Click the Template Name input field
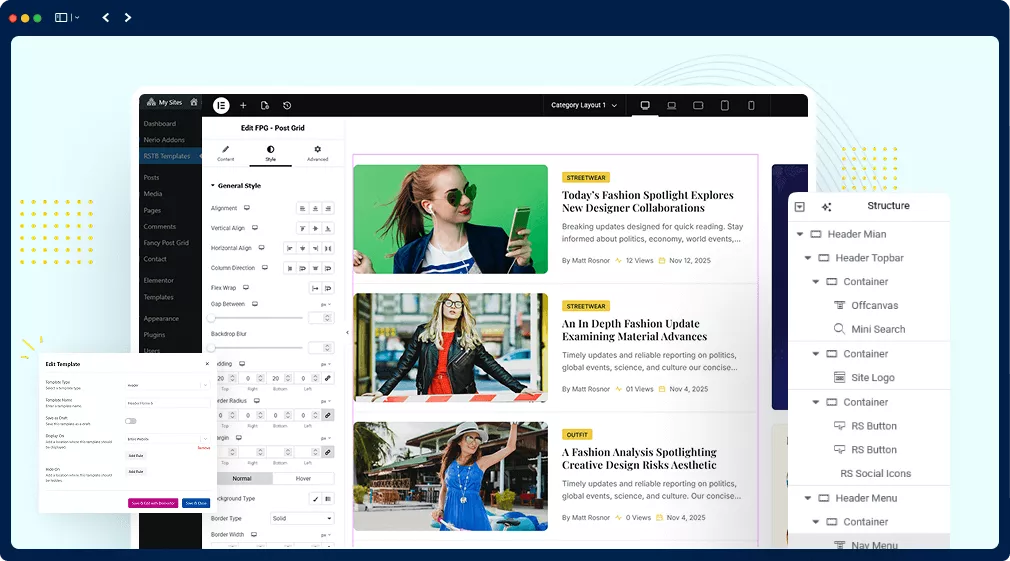 tap(167, 403)
